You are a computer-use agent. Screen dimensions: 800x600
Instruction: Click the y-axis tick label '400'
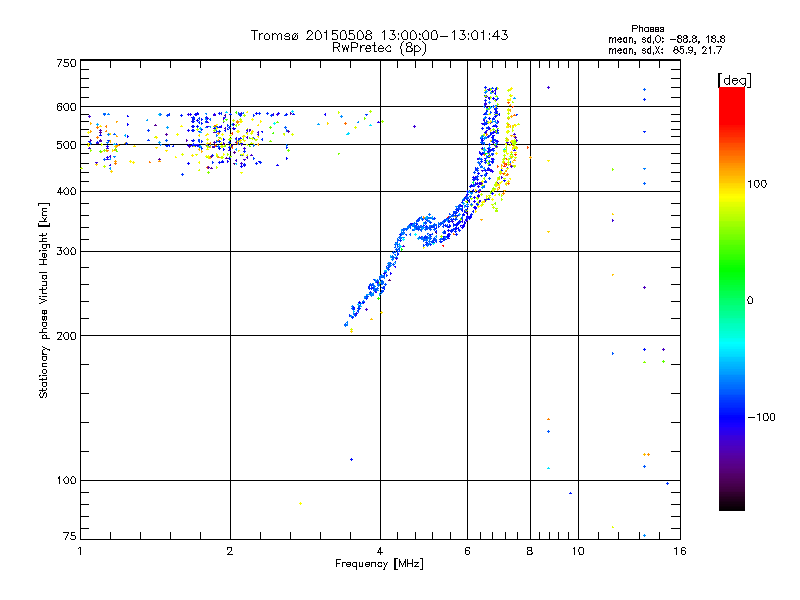coord(66,191)
